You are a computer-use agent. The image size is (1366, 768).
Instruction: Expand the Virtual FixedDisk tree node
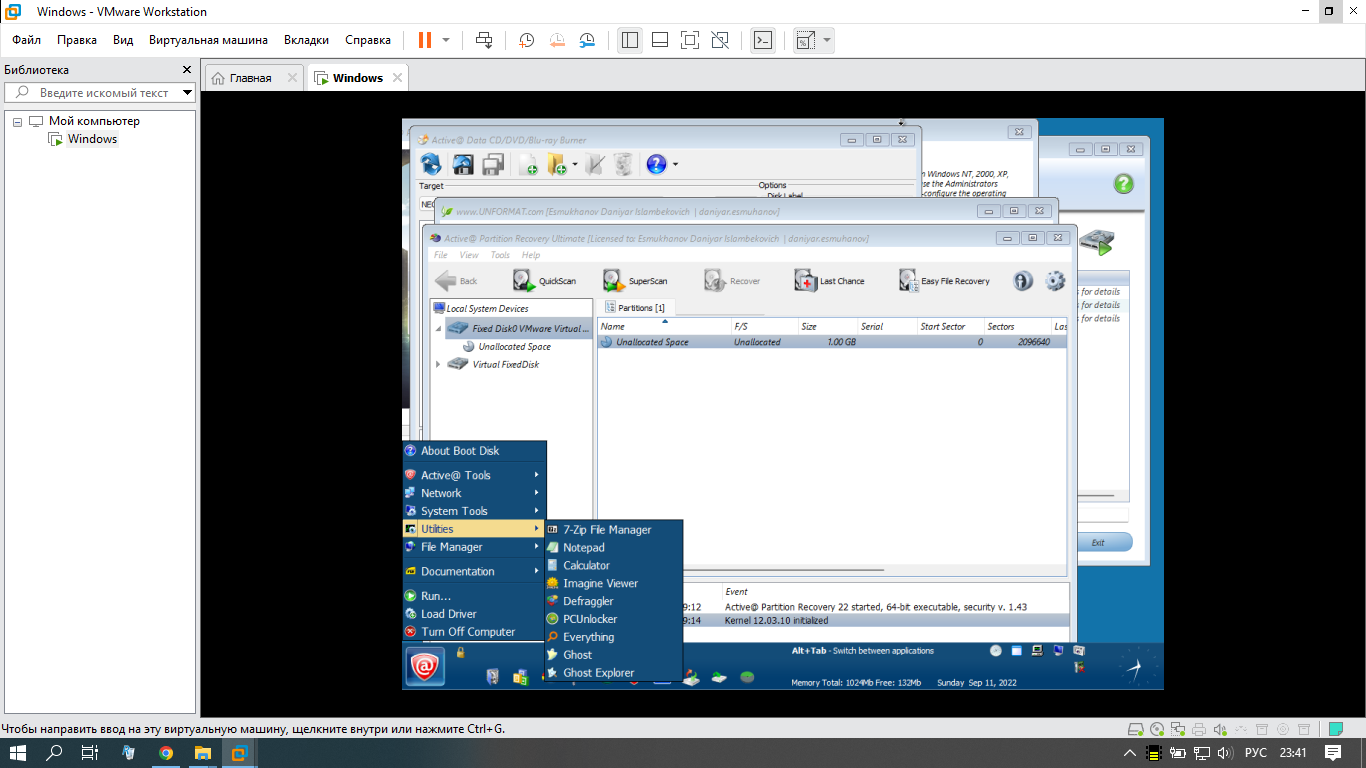pyautogui.click(x=438, y=364)
